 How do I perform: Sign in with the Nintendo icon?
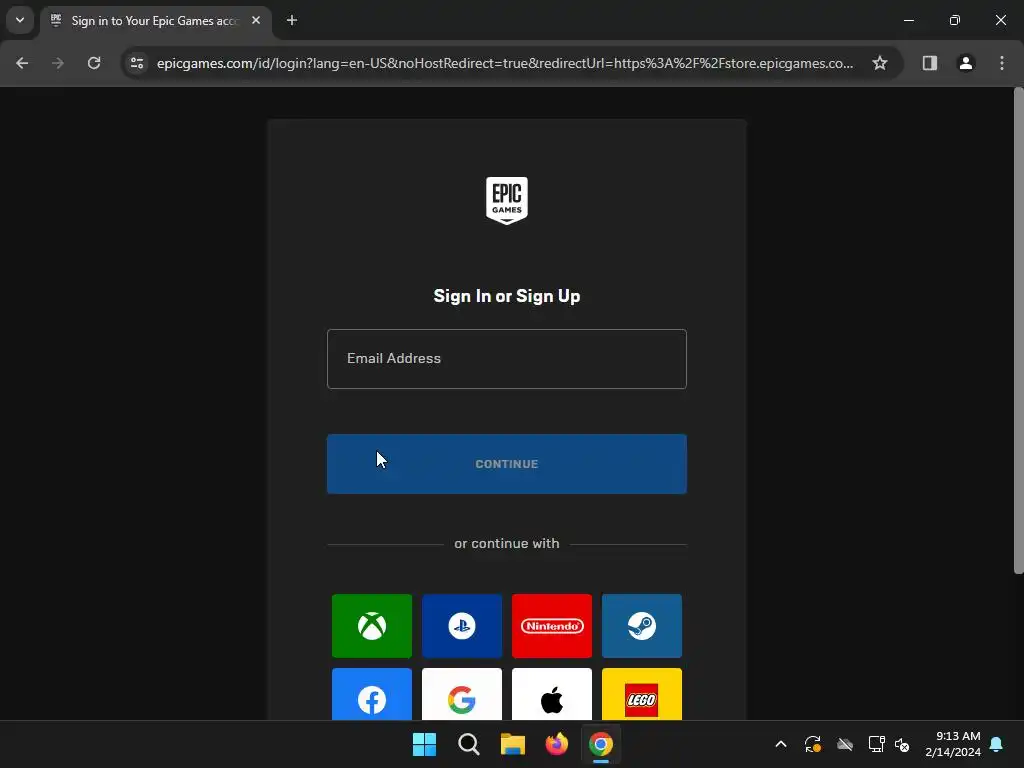click(552, 626)
